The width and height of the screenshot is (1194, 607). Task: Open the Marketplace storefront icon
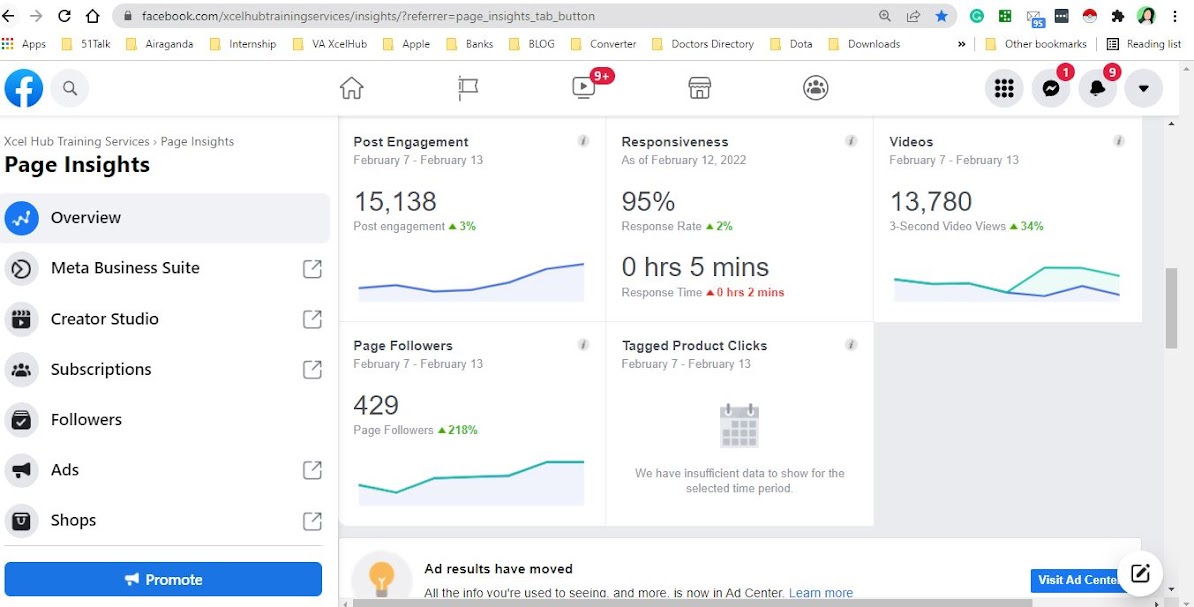[700, 88]
